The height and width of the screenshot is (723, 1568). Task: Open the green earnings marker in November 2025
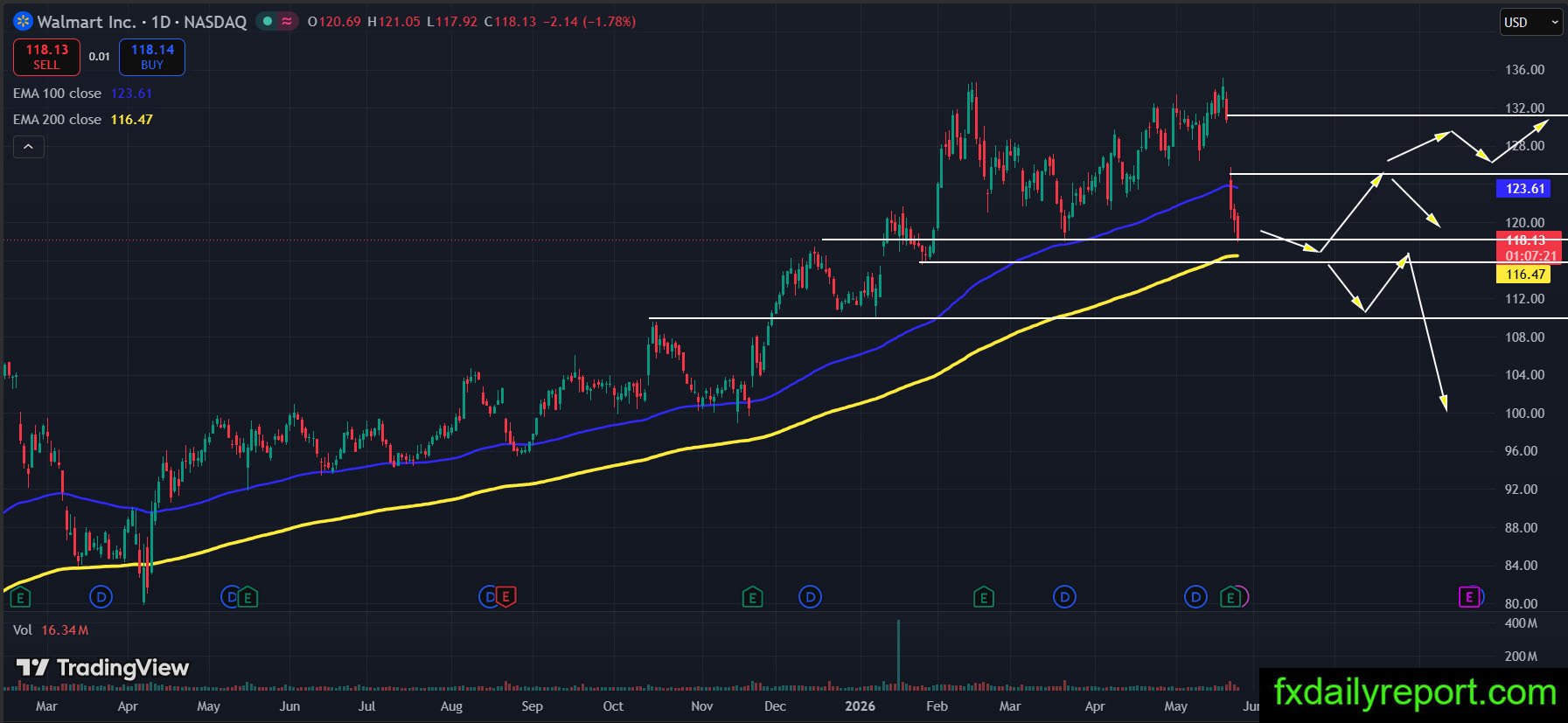tap(752, 597)
